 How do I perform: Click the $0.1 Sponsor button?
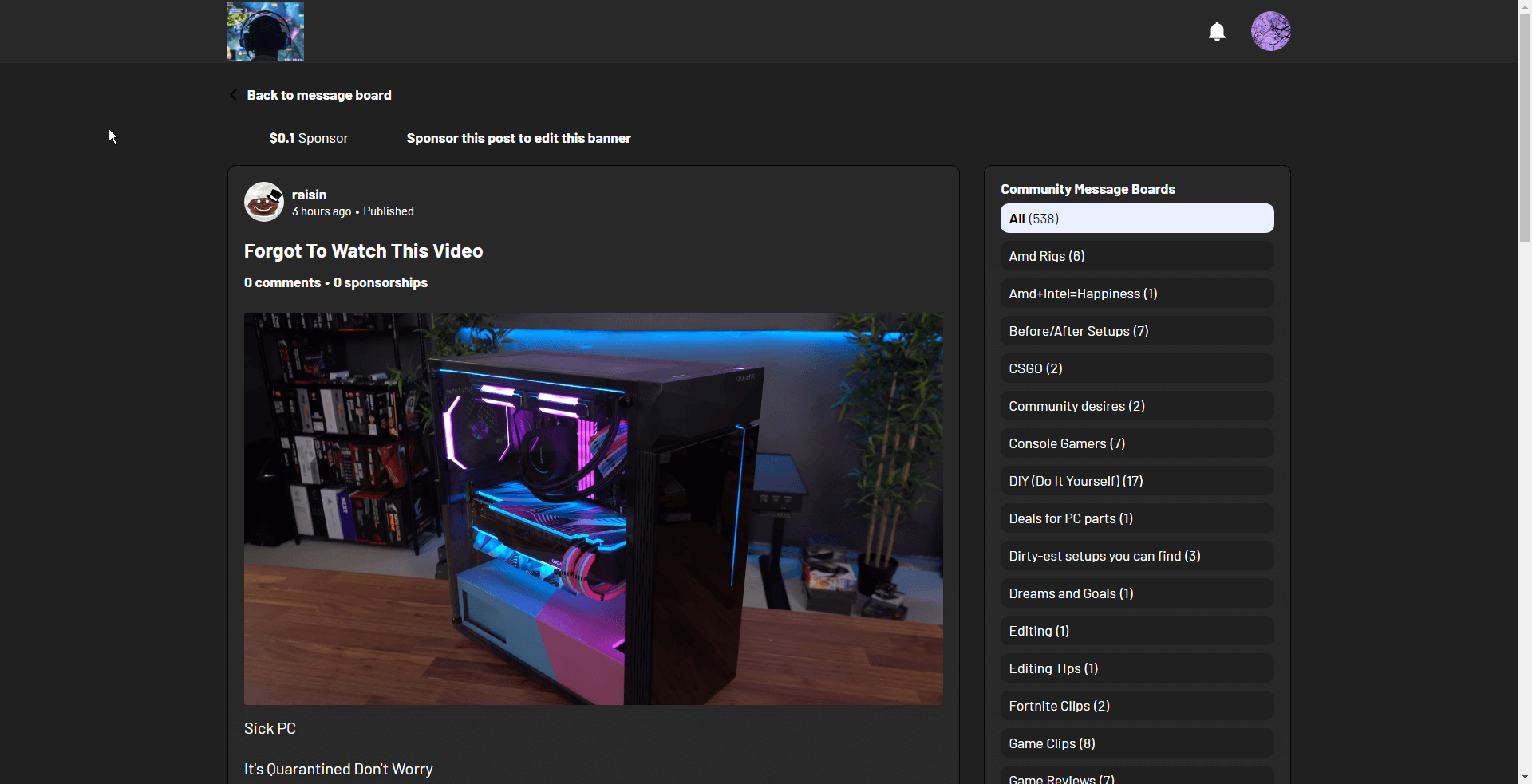(x=308, y=137)
